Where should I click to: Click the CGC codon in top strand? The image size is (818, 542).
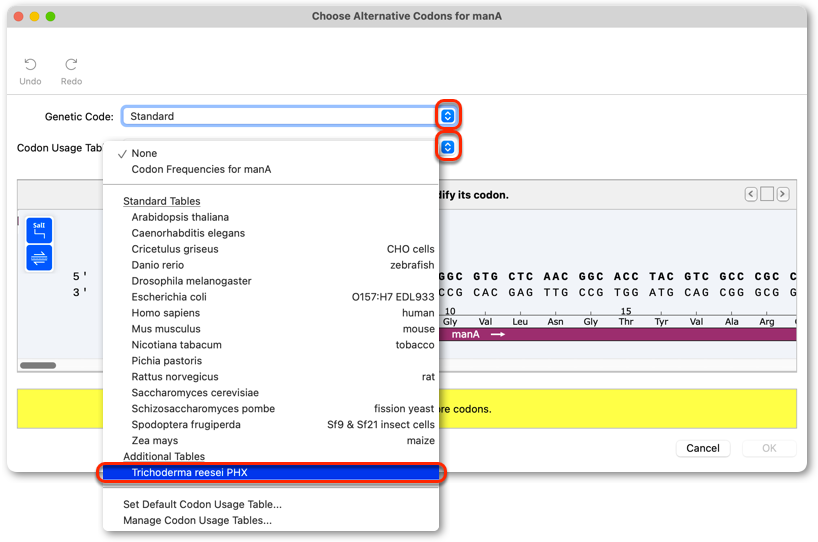(767, 276)
